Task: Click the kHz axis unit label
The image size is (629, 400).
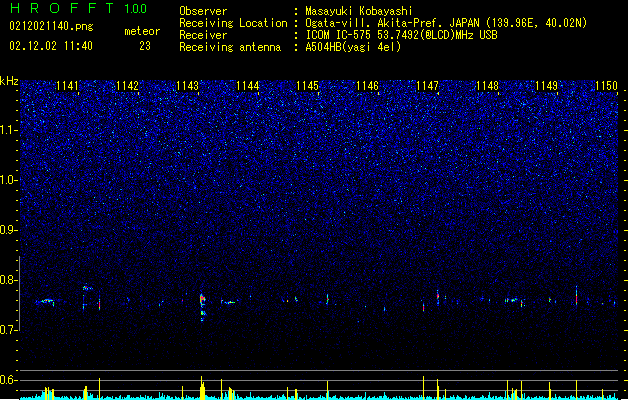Action: pyautogui.click(x=9, y=81)
